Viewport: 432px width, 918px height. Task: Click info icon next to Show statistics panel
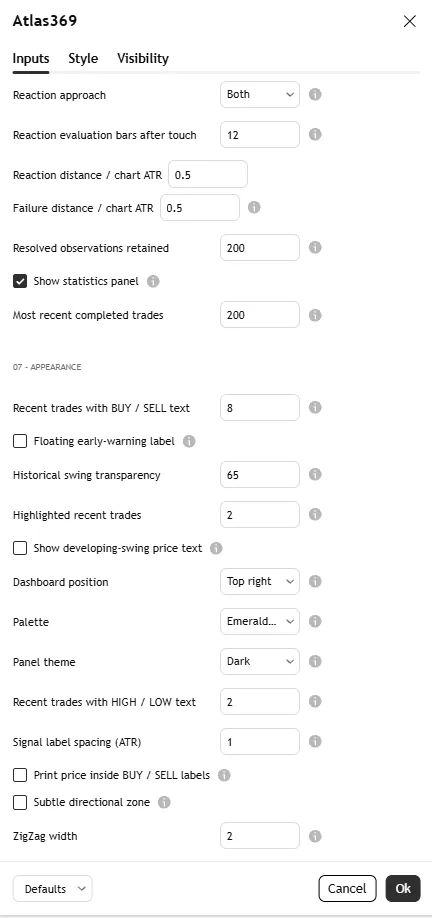click(x=153, y=281)
